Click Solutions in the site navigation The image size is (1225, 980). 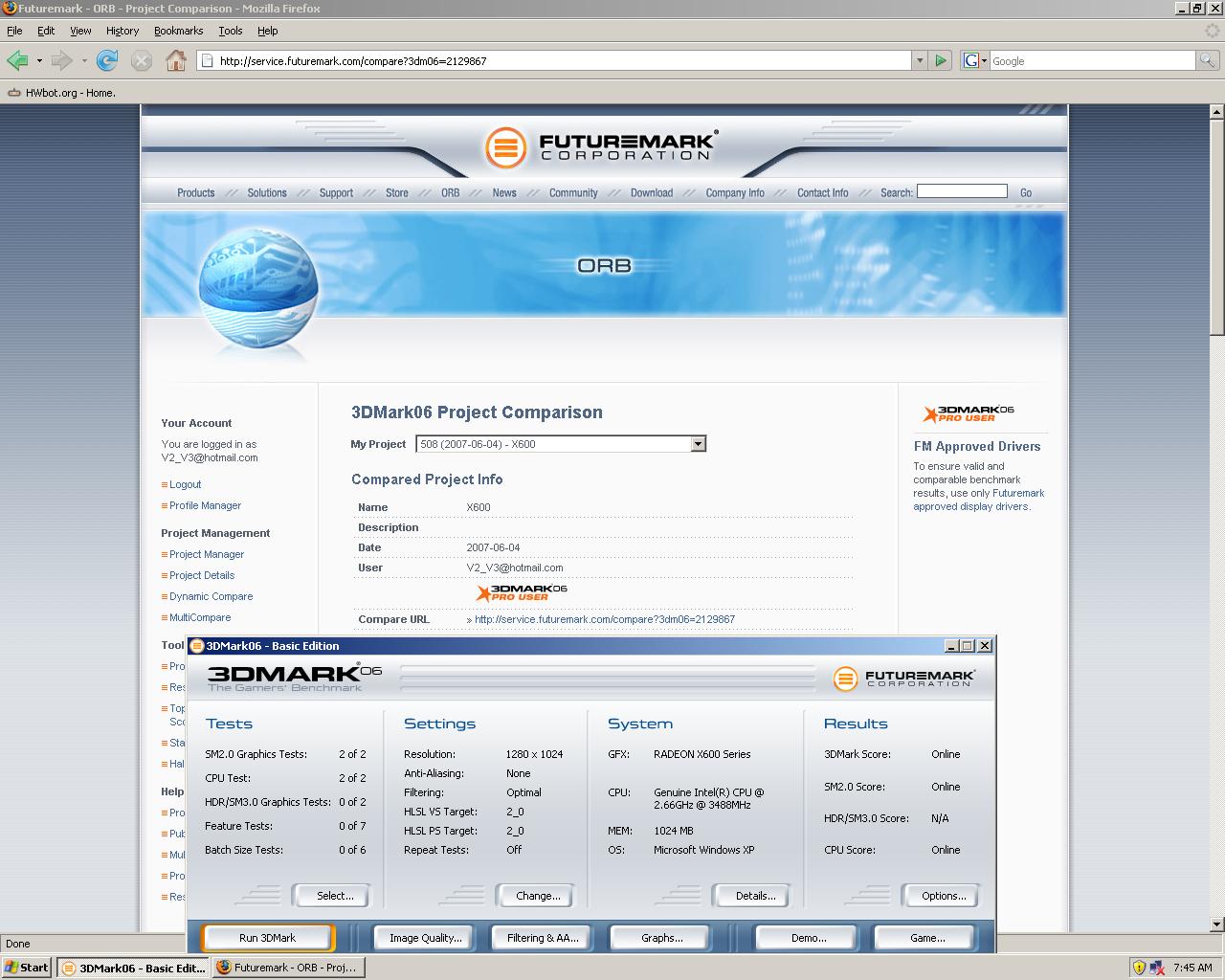point(267,192)
